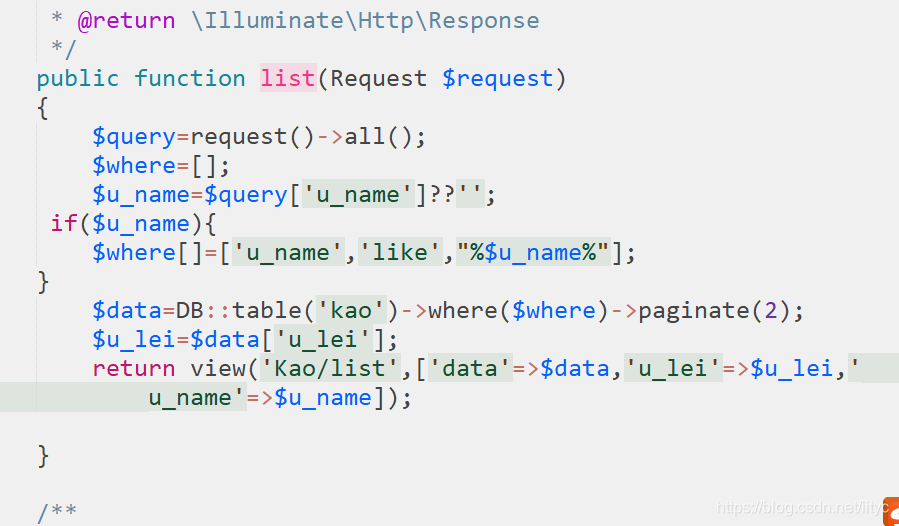Screen dimensions: 899x526
Task: Click the 'kao' table name string
Action: [x=351, y=310]
